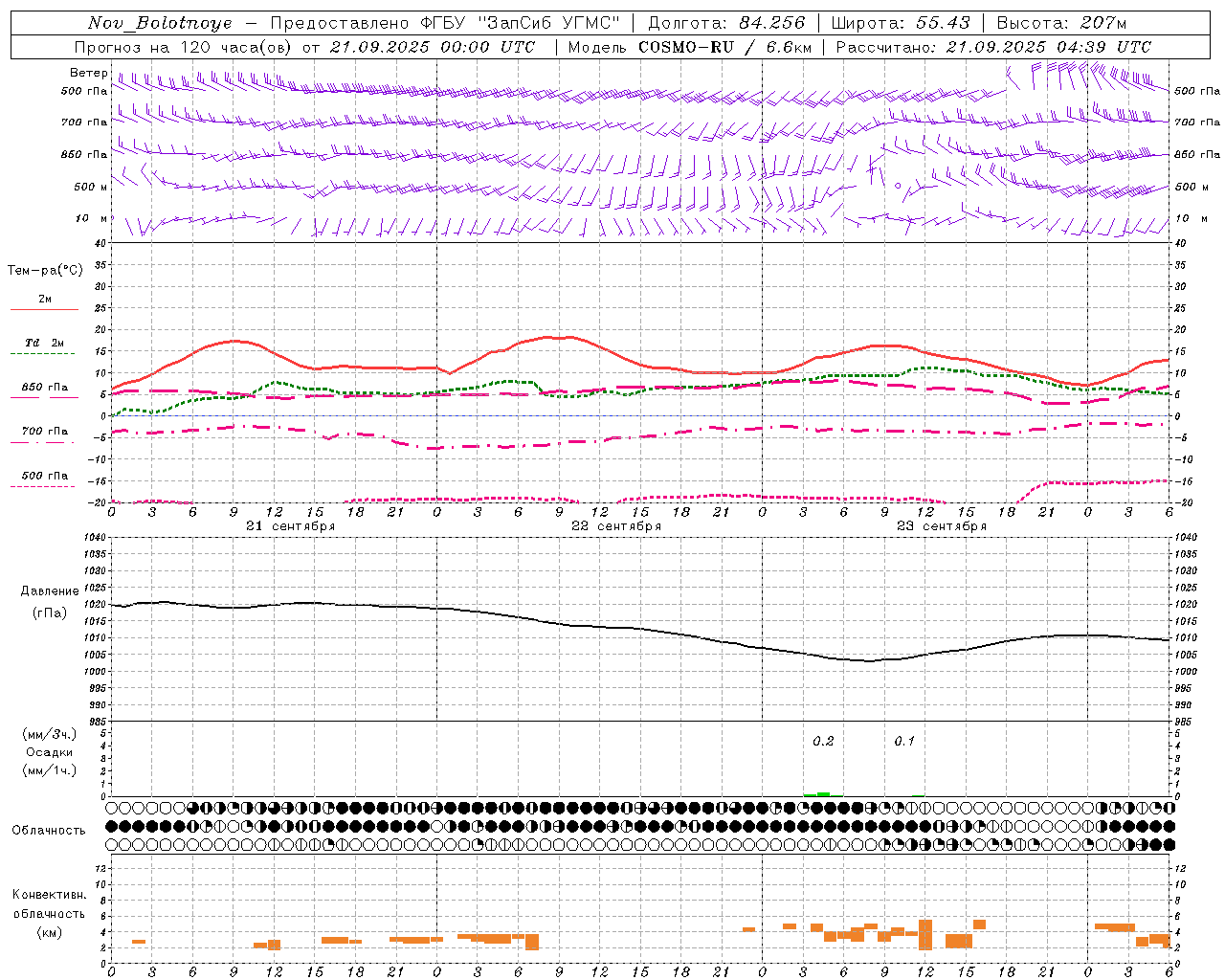Click the Модель COSMO-RU / 6.6км label

click(692, 47)
